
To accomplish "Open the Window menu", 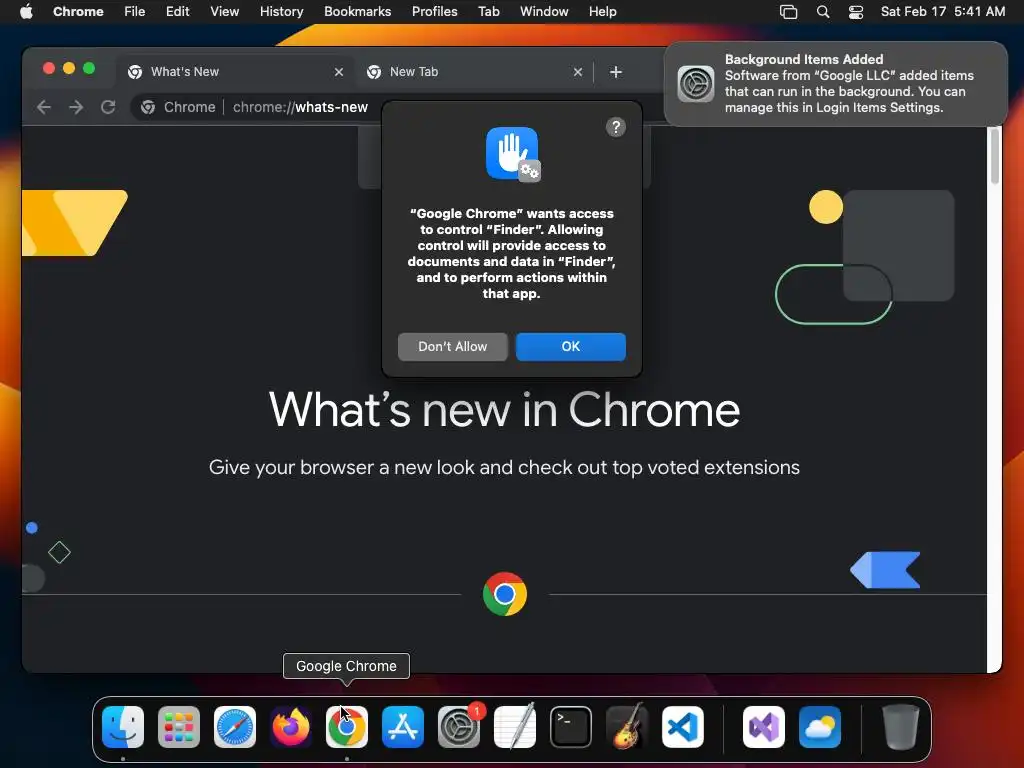I will (543, 12).
